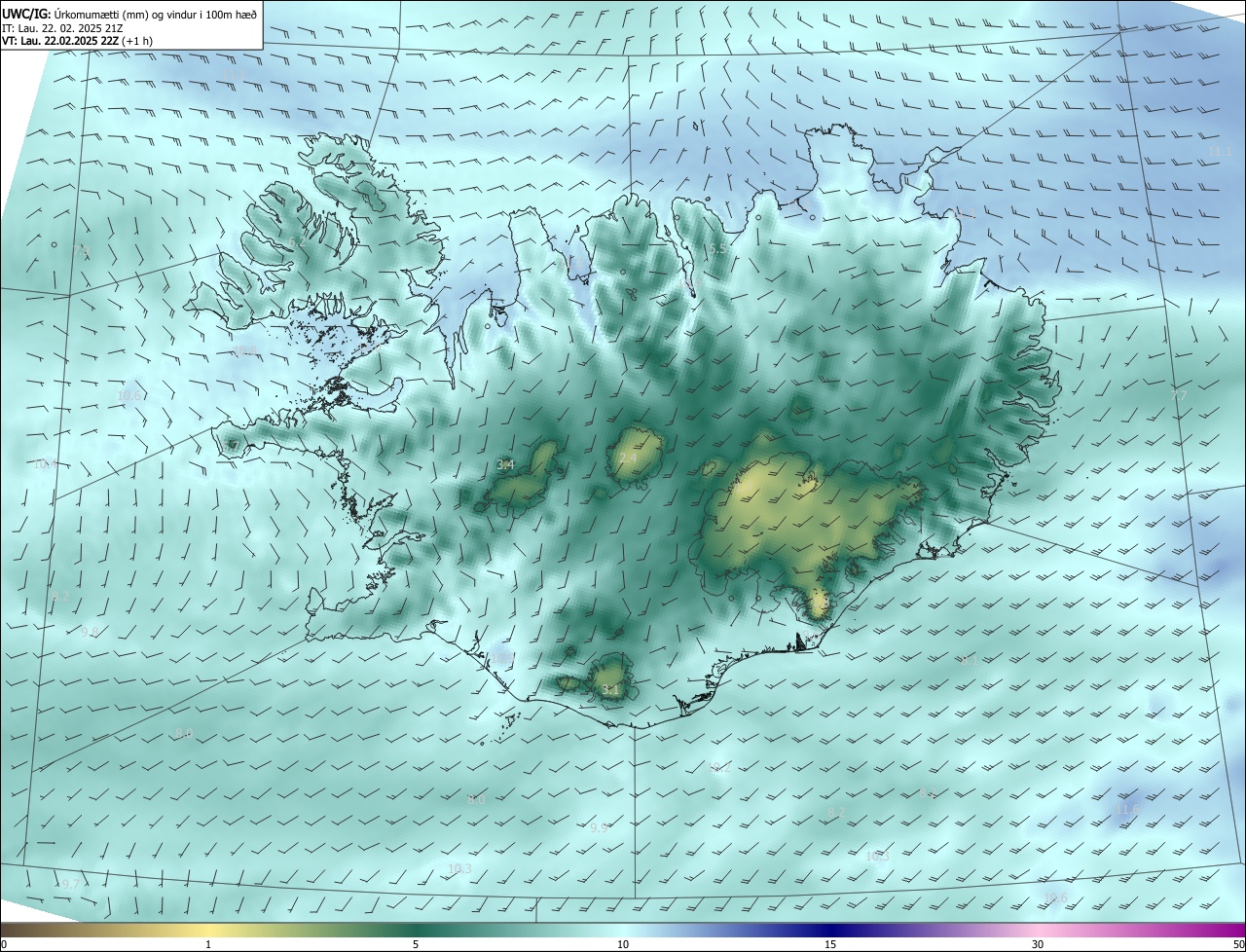The height and width of the screenshot is (952, 1246).
Task: Click the '30' label on the colour scale
Action: (x=1038, y=944)
